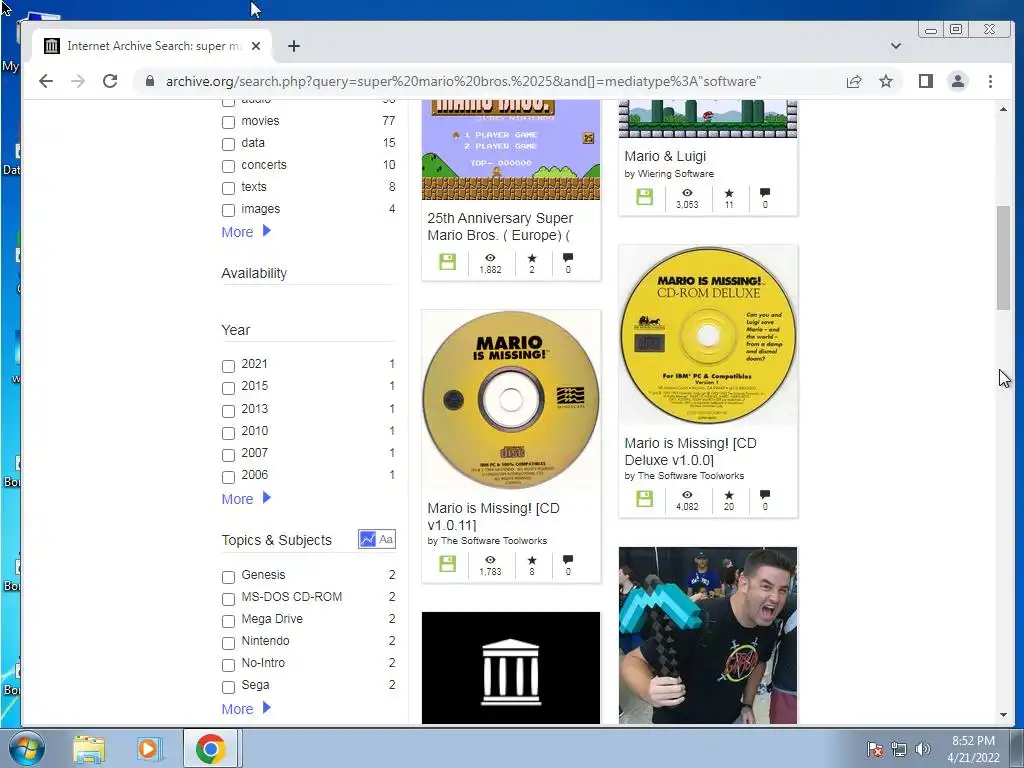
Task: Click floppy icon on CD v1.0.11 card
Action: (x=447, y=564)
